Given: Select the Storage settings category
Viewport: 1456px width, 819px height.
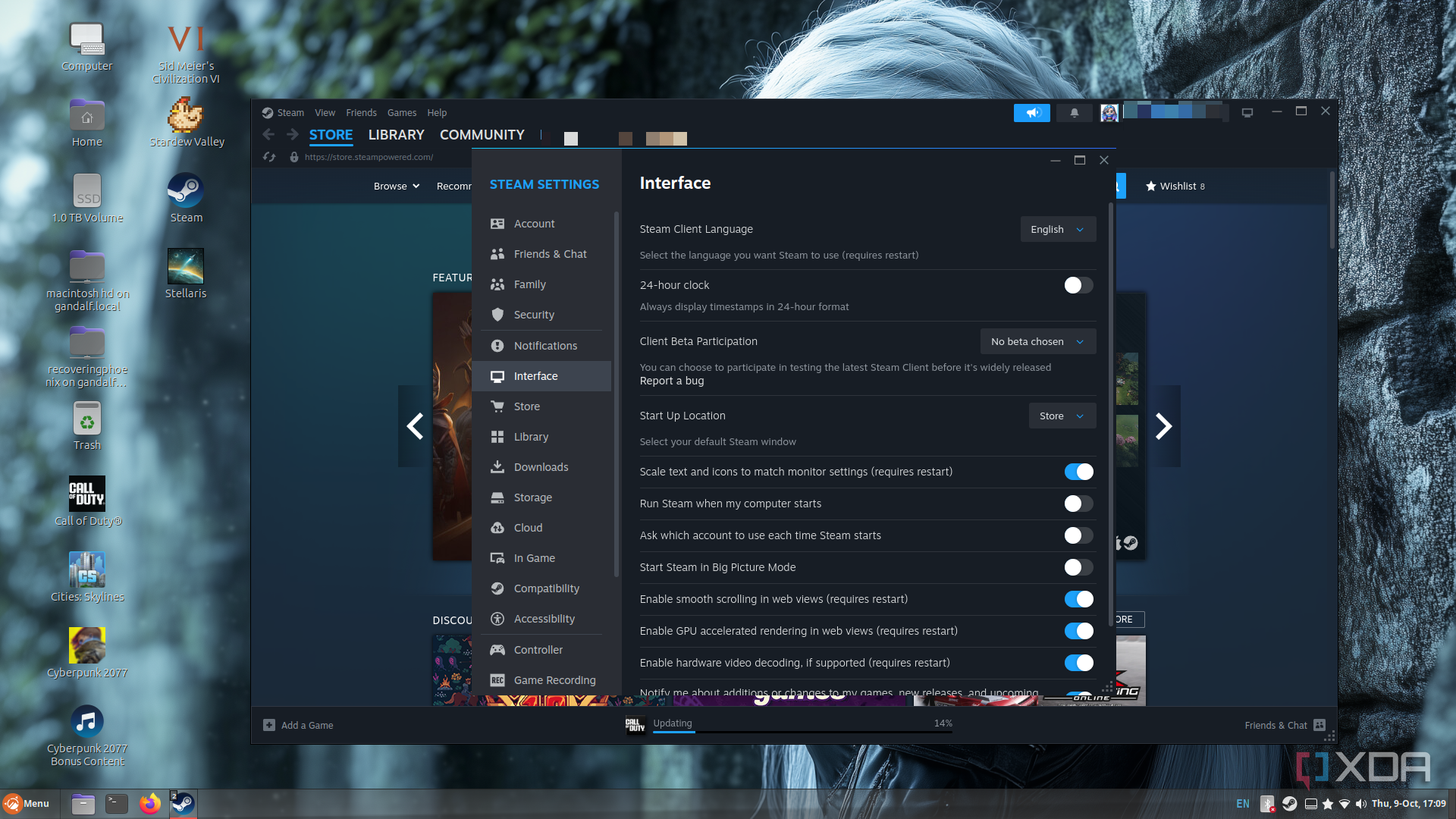Looking at the screenshot, I should tap(541, 497).
